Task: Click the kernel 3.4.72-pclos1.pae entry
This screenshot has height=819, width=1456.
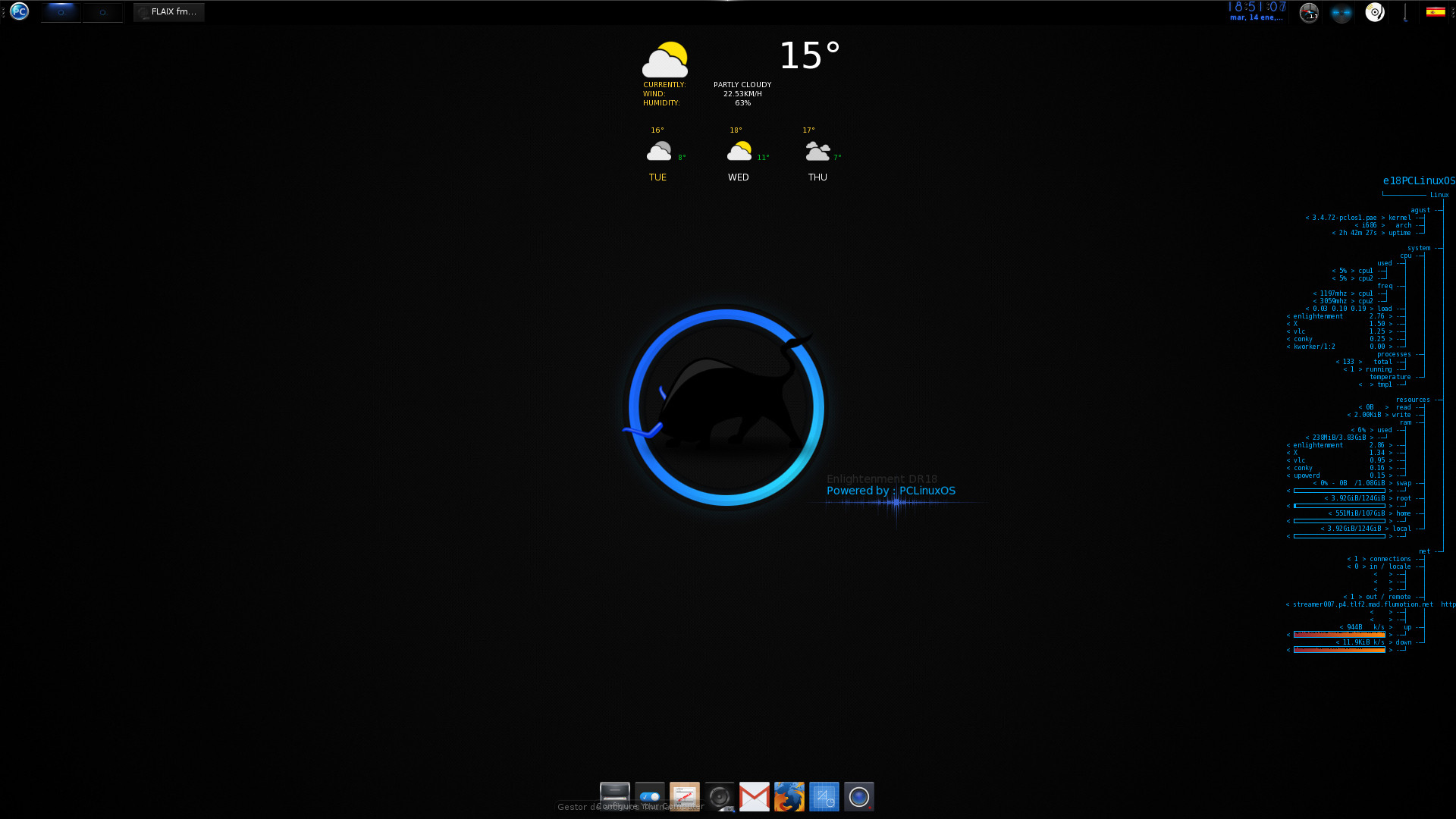Action: point(1357,218)
